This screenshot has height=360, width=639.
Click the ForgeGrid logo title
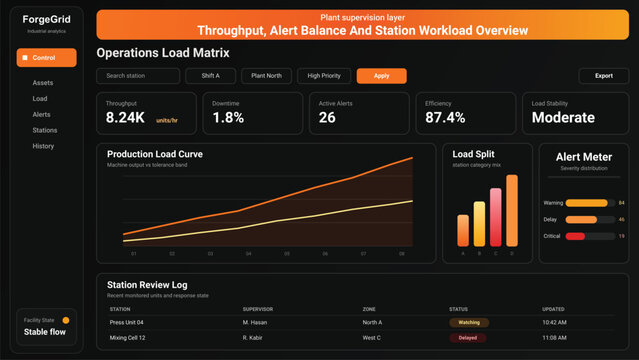tap(46, 19)
